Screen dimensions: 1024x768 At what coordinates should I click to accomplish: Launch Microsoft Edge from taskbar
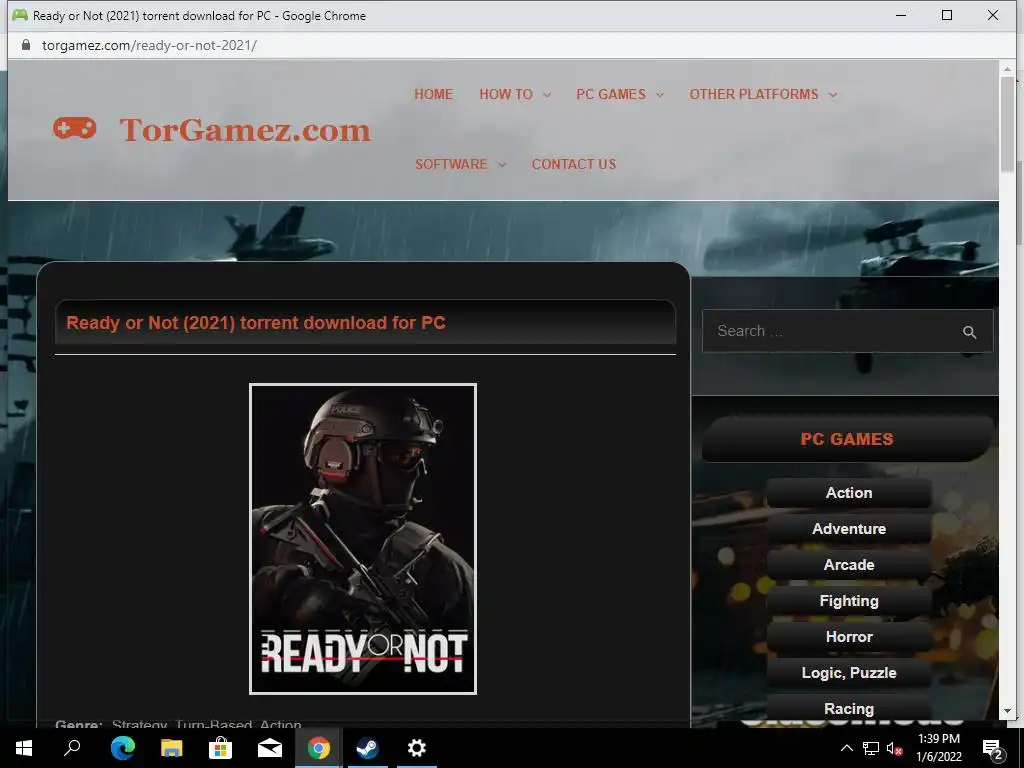tap(123, 748)
